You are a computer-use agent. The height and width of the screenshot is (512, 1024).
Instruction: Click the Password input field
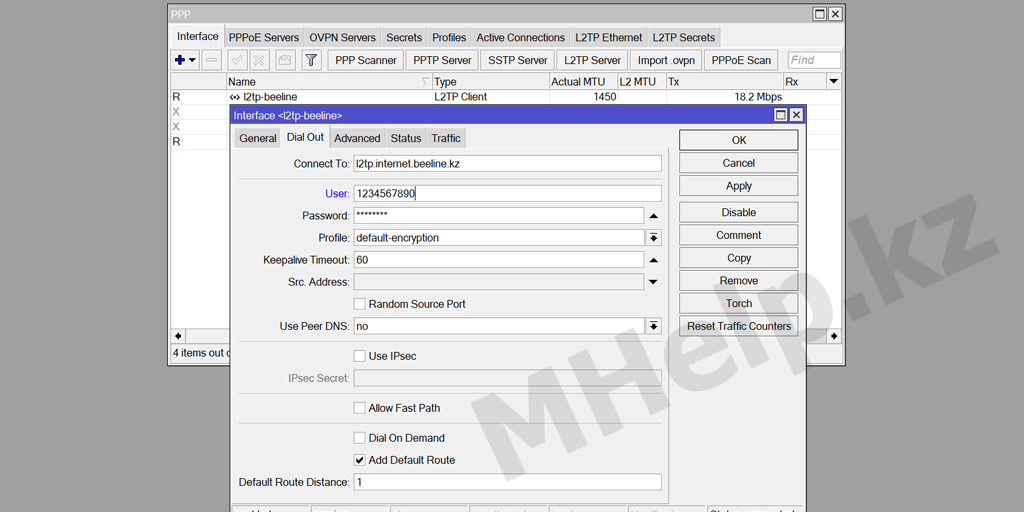[499, 216]
